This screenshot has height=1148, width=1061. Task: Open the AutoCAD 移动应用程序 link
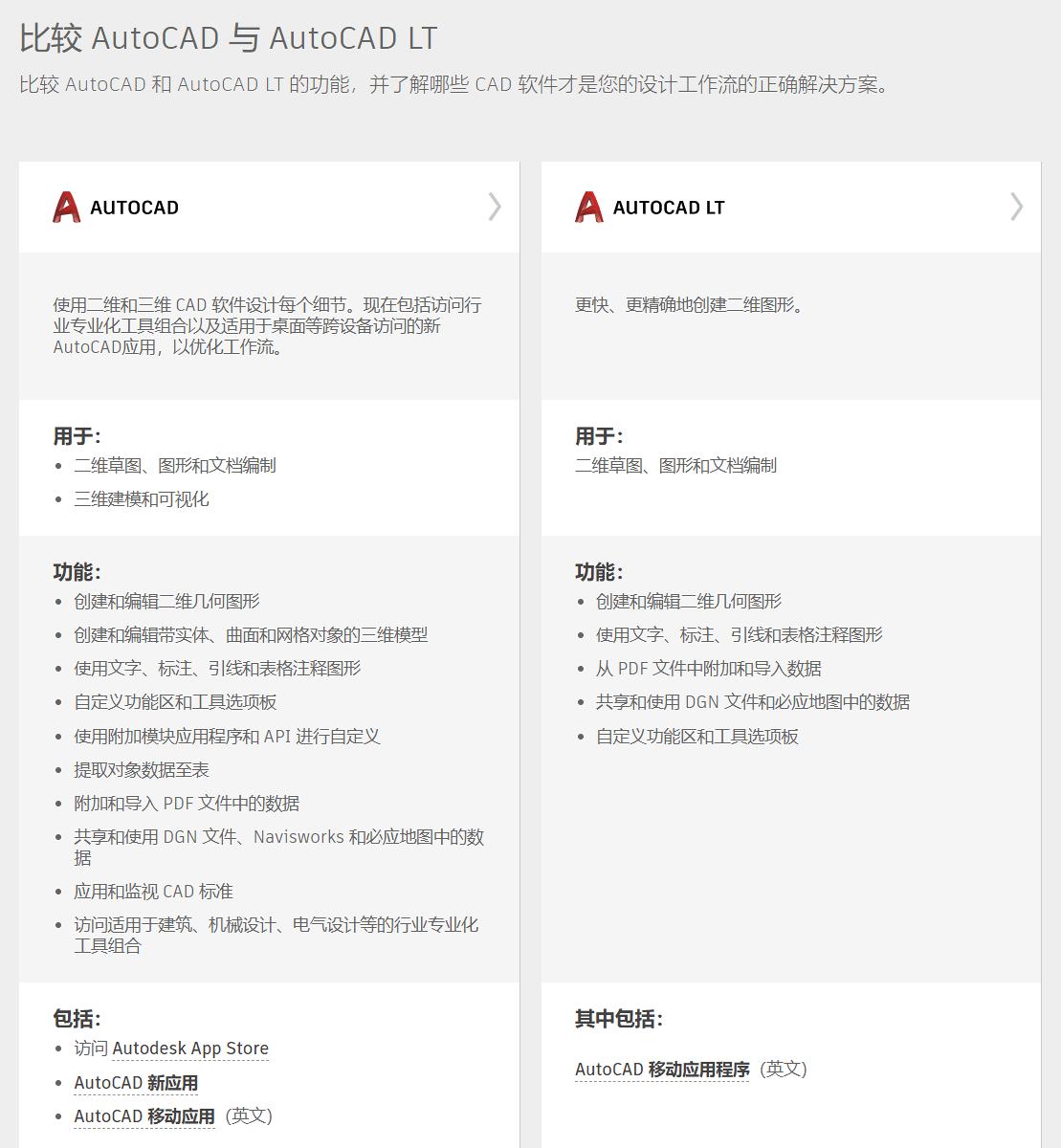(662, 1070)
